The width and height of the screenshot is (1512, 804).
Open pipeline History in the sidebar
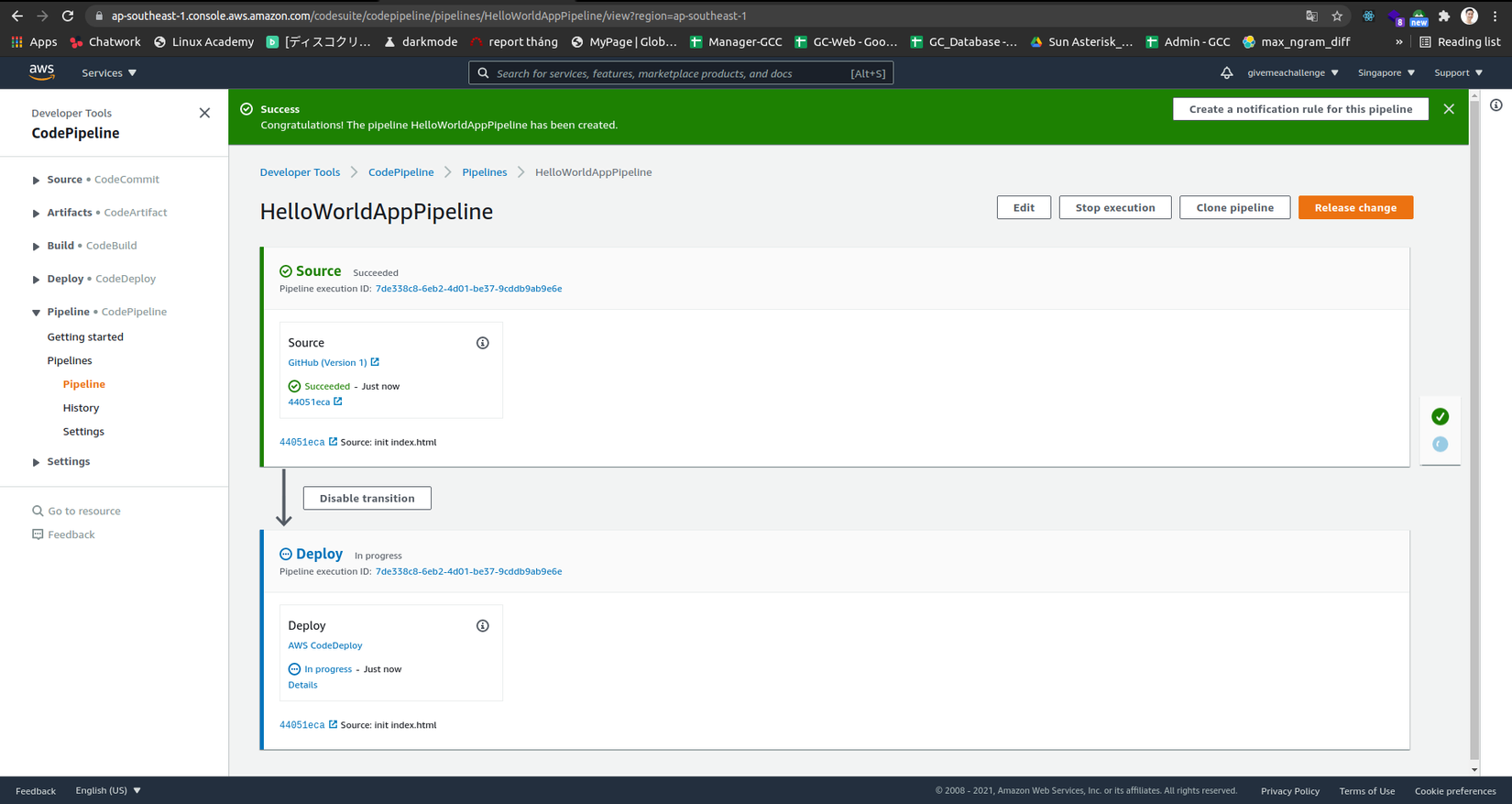point(81,409)
